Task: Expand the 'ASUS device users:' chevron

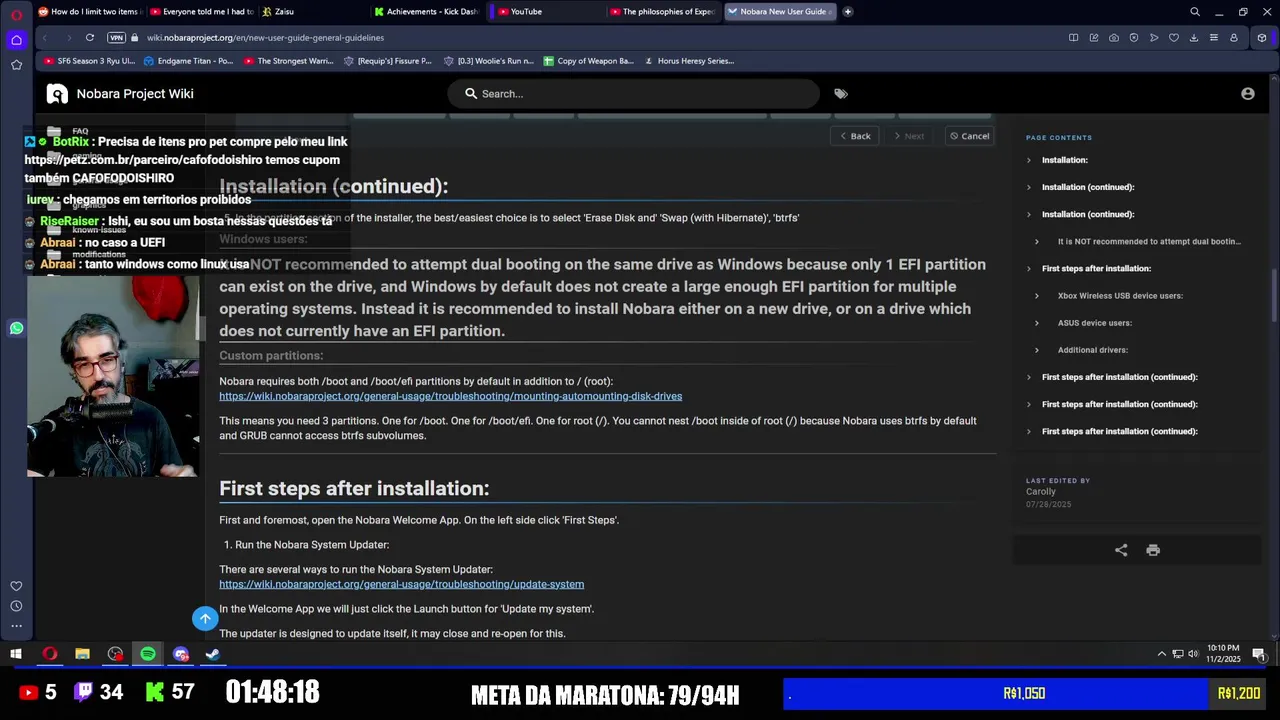Action: tap(1036, 323)
